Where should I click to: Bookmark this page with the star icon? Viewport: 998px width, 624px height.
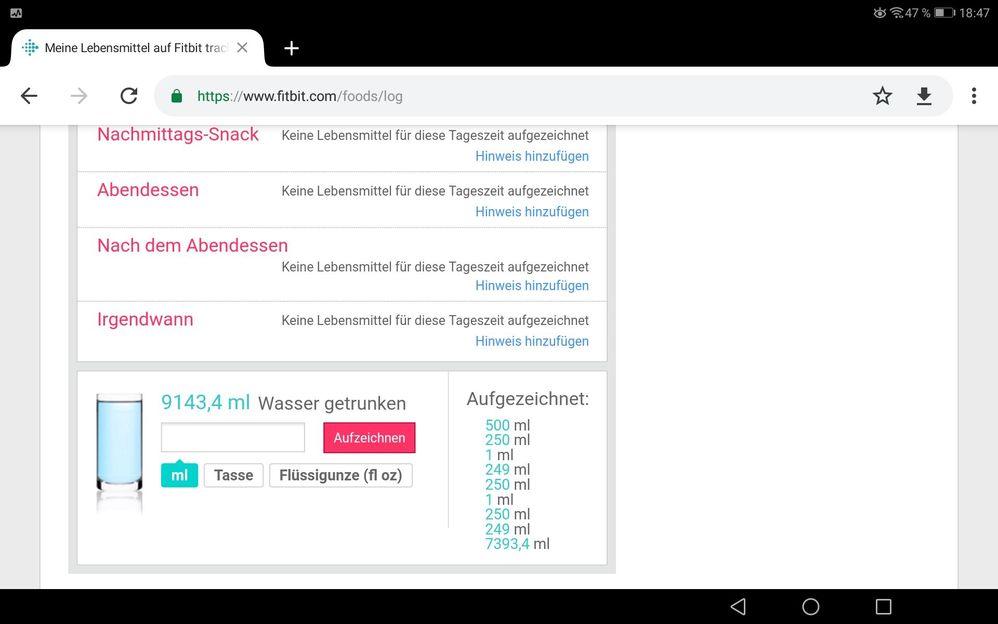[x=882, y=96]
